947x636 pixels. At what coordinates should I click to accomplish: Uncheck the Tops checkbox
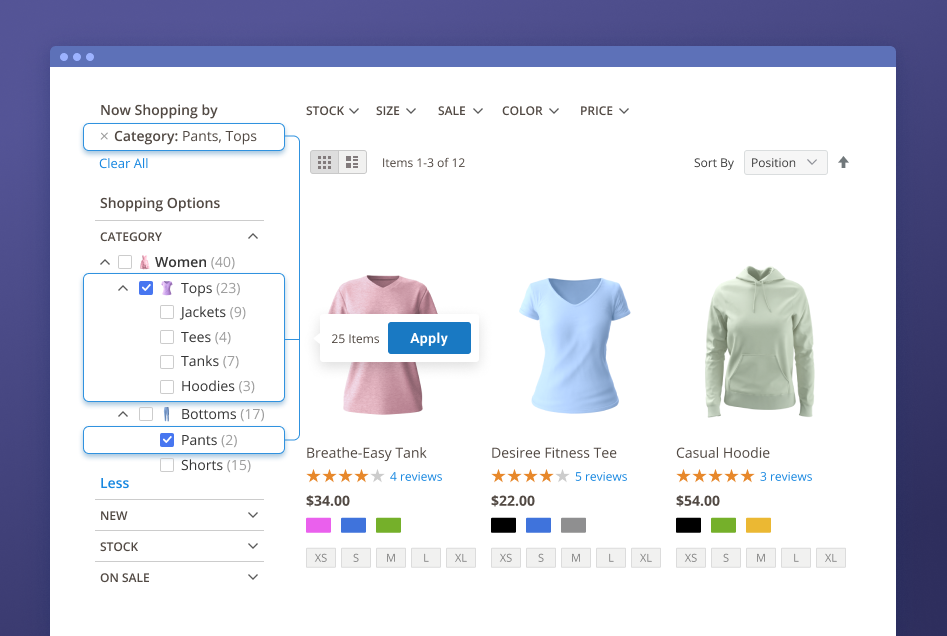tap(146, 288)
